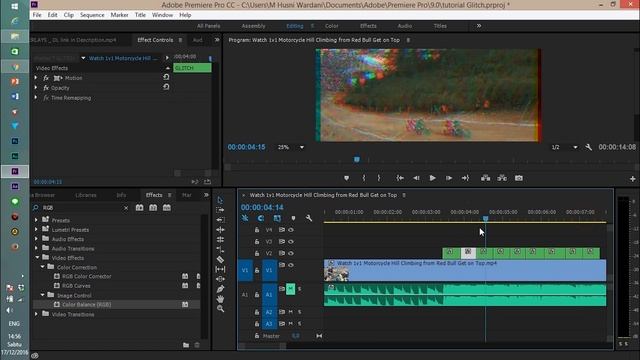Reset the Motion effect
The image size is (640, 360).
click(166, 77)
